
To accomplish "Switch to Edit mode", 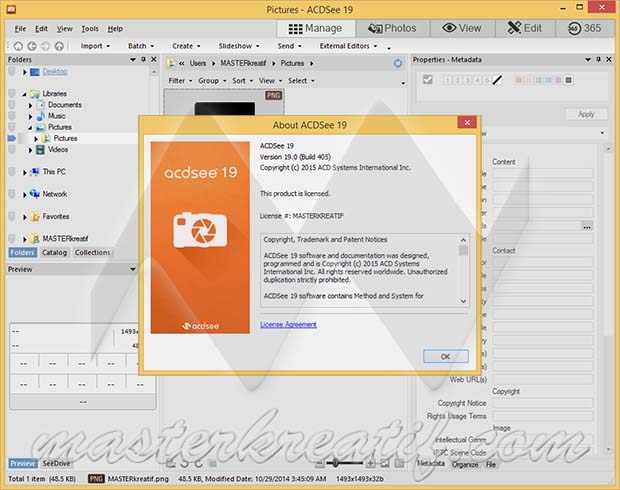I will (x=525, y=28).
